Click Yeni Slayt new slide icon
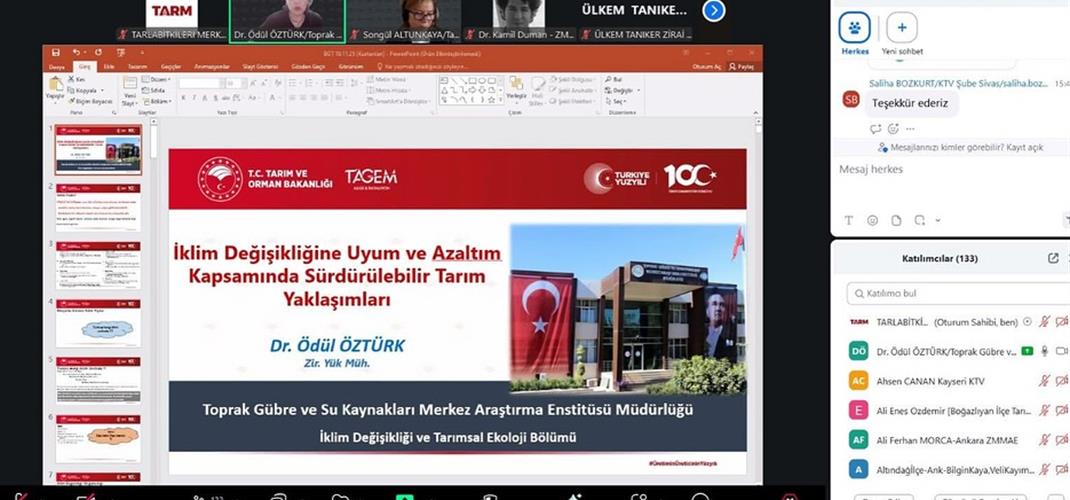This screenshot has width=1070, height=500. 130,85
